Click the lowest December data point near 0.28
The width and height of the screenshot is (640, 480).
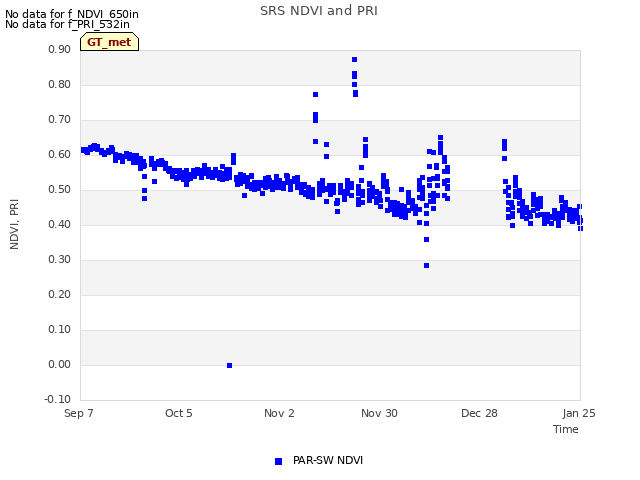427,266
